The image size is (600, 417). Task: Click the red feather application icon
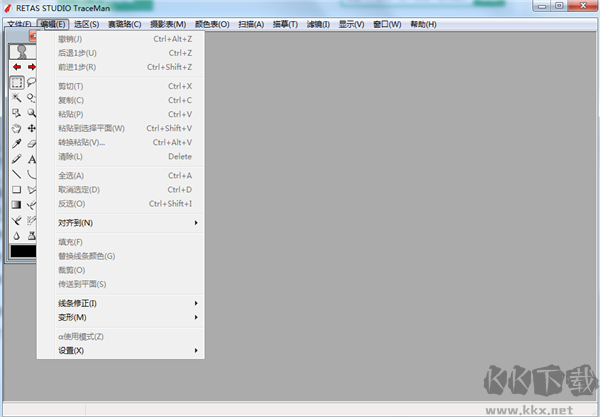pos(8,8)
